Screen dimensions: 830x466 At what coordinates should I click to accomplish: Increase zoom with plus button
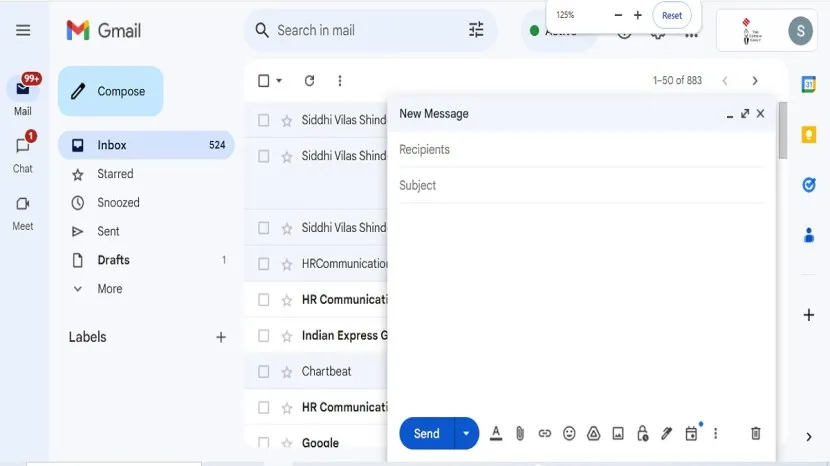(638, 15)
